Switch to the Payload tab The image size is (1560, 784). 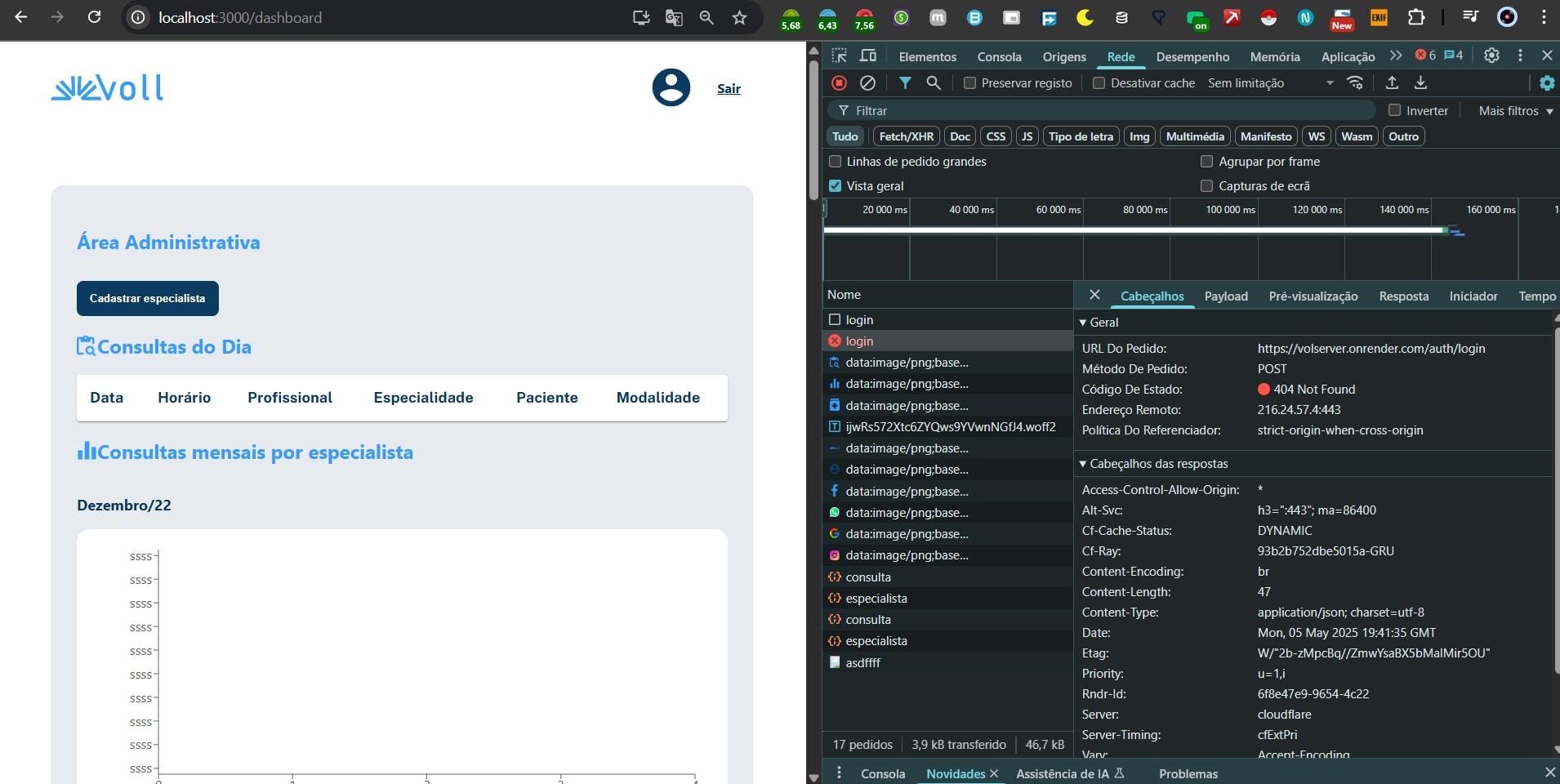point(1225,296)
